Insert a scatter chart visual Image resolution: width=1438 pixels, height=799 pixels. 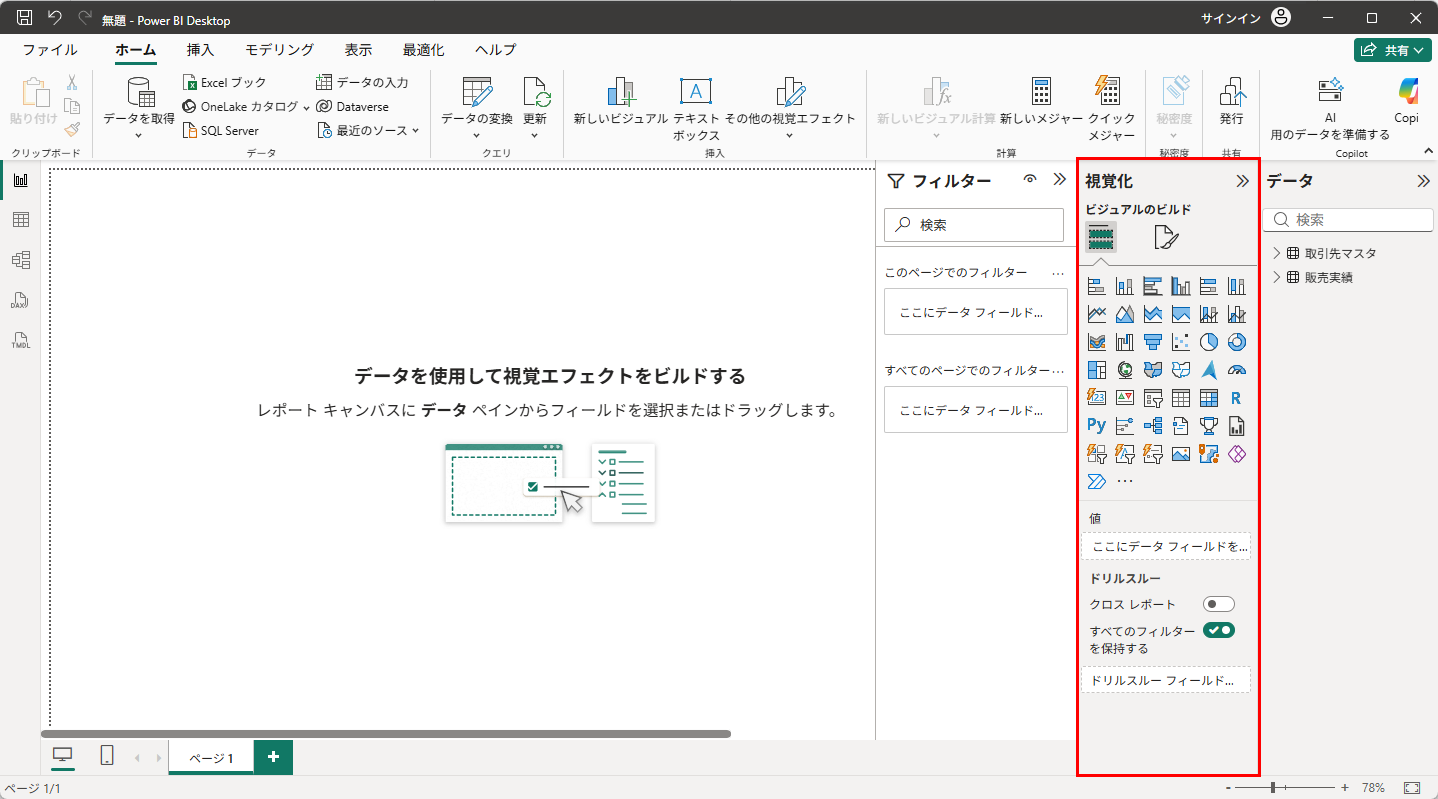1181,342
